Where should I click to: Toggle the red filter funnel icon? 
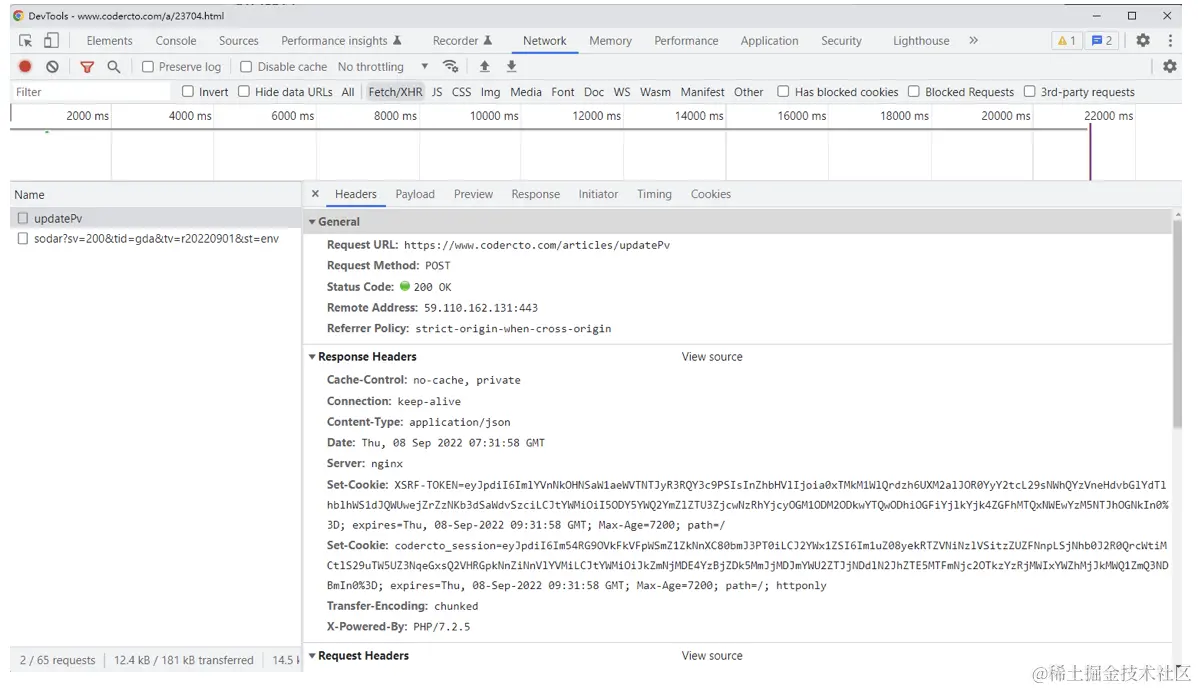(87, 67)
